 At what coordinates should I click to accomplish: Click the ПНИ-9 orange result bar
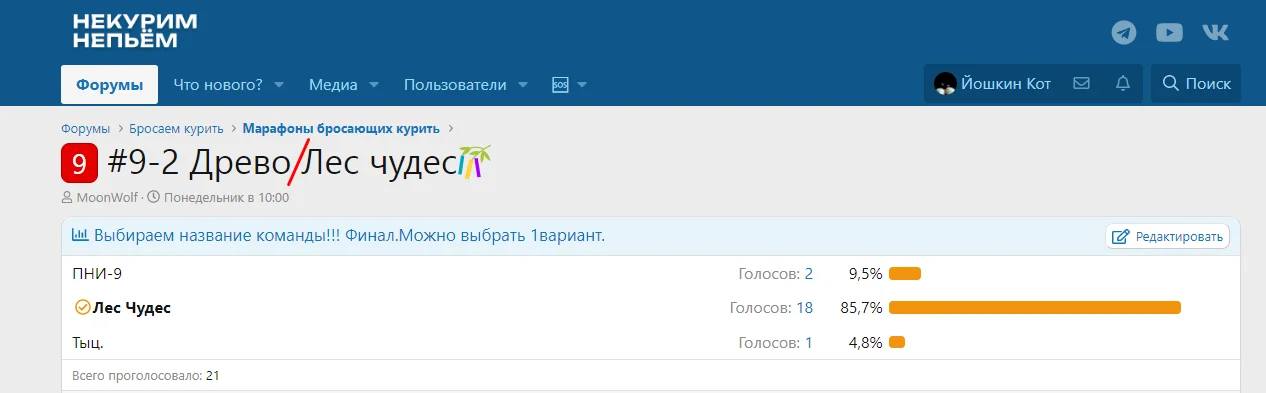[x=905, y=273]
